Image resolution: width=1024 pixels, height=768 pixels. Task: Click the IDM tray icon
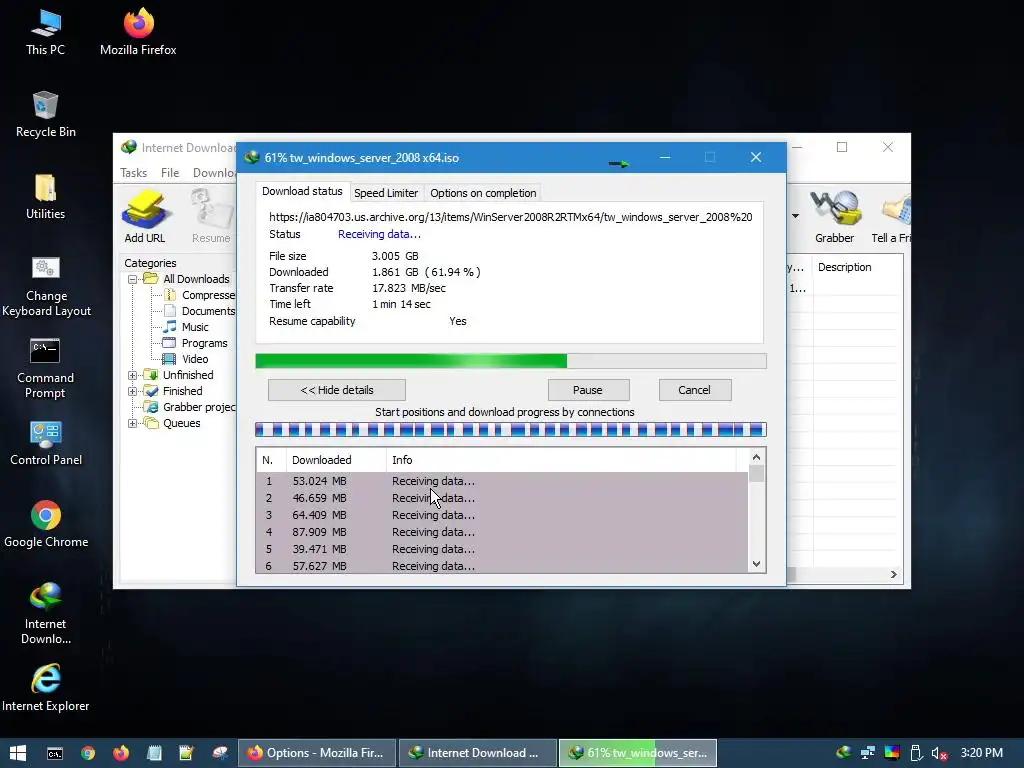(x=844, y=753)
